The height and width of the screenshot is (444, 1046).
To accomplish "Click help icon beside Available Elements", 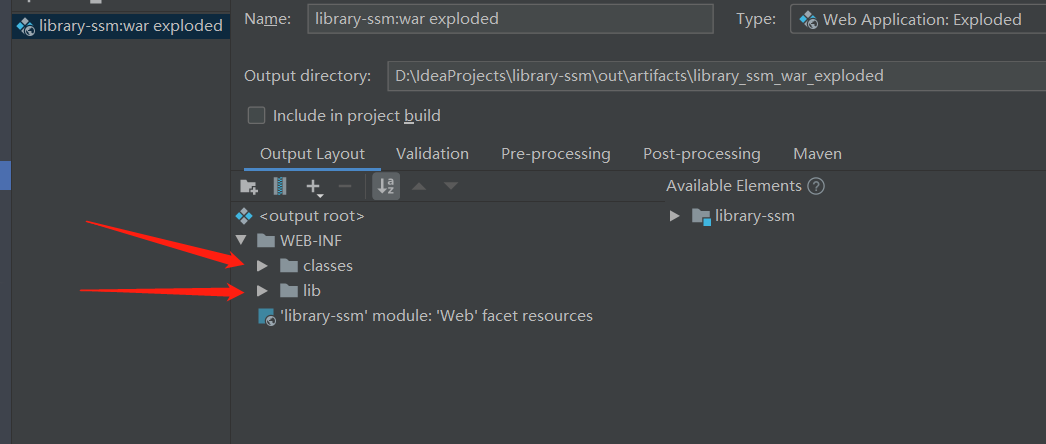I will [x=816, y=186].
